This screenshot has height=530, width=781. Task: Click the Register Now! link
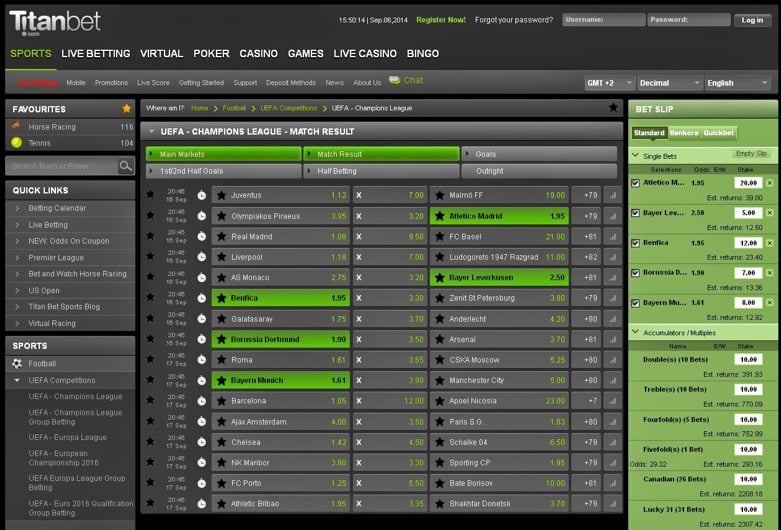point(441,20)
